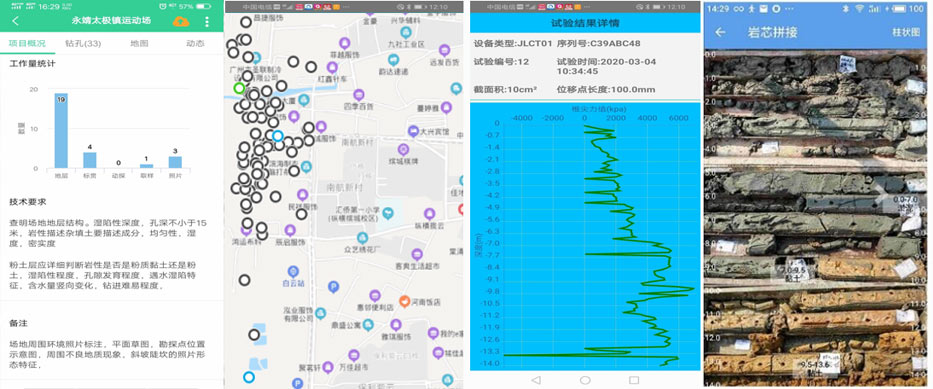Tap the orange 河南饭店 restaurant pin
Viewport: 933px width, 389px height.
click(405, 302)
